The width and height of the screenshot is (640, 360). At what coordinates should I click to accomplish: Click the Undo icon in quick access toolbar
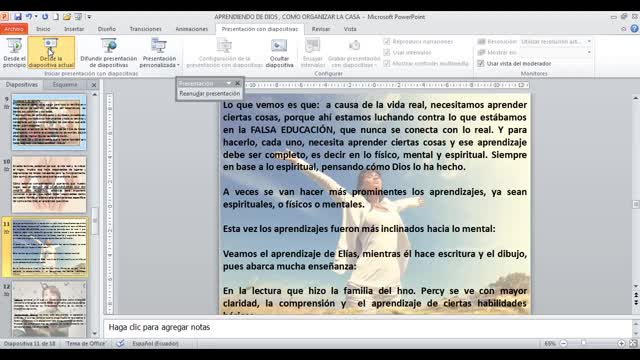click(x=29, y=17)
